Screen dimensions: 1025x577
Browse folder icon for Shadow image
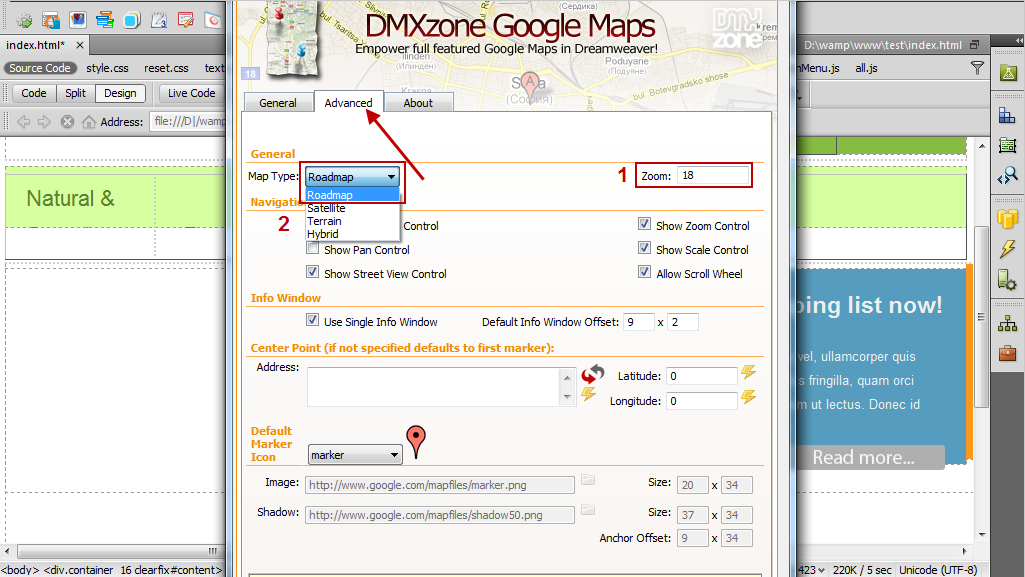point(588,510)
